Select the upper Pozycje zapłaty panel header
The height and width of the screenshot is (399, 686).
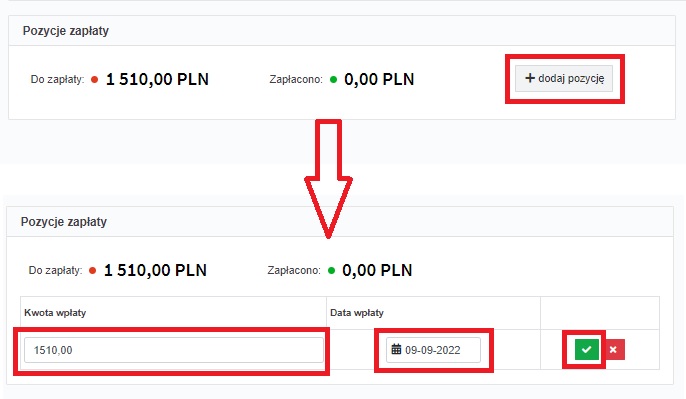tap(342, 31)
